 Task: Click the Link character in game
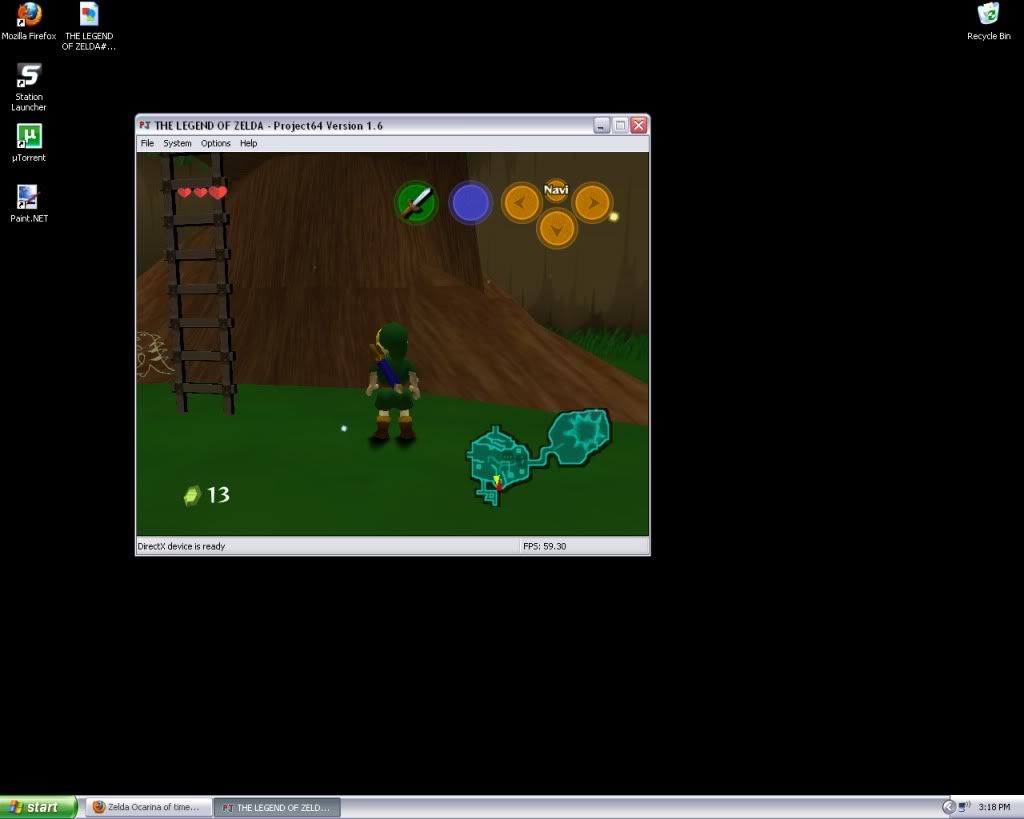point(392,383)
